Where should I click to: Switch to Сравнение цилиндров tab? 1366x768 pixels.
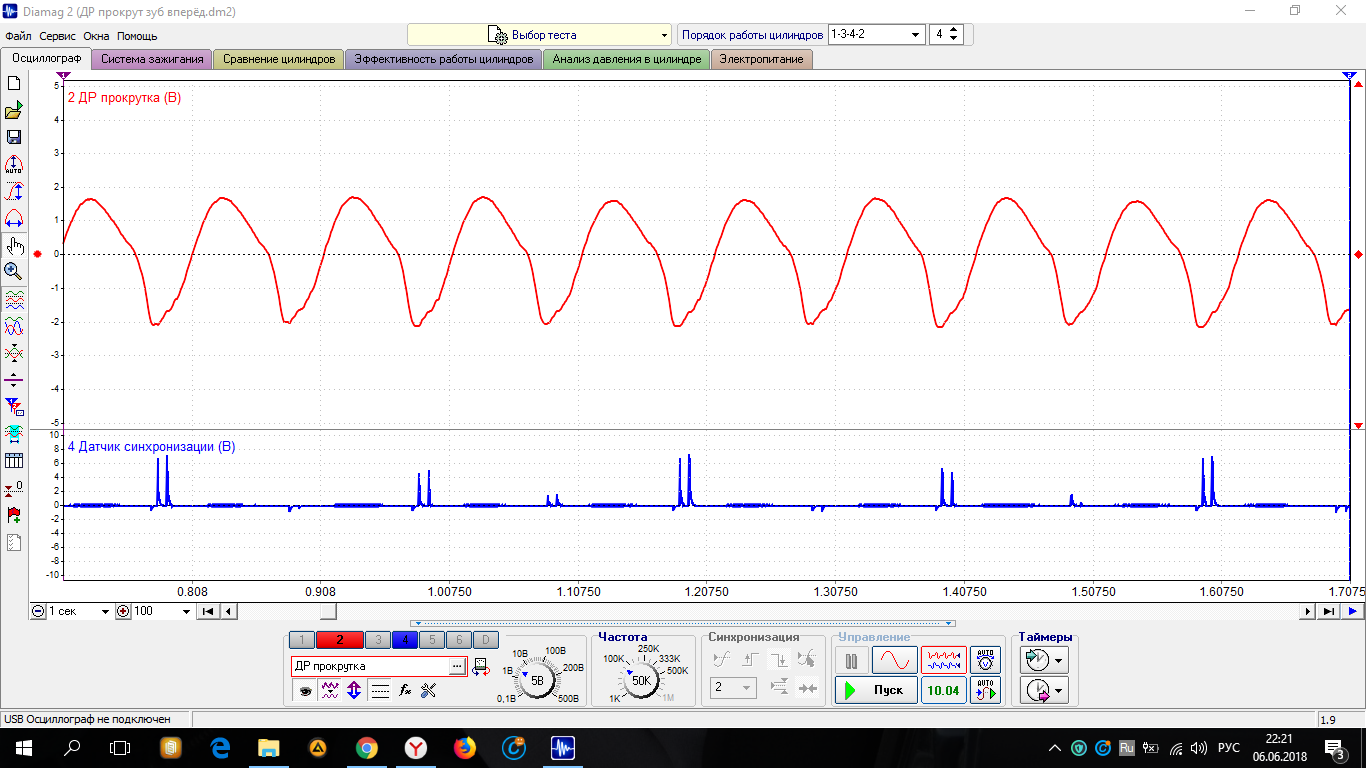[x=279, y=59]
